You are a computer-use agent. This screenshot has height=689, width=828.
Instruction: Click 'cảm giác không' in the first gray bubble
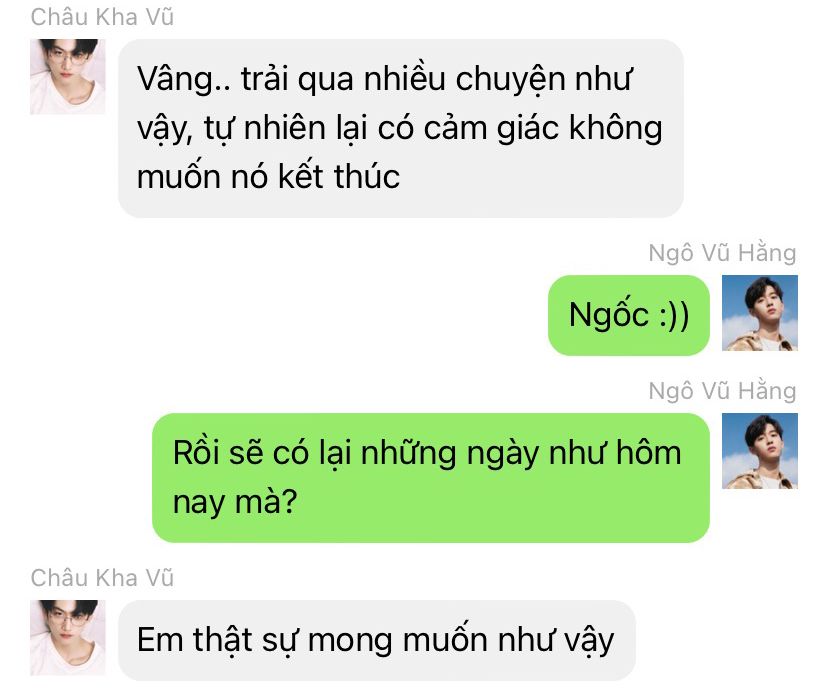(543, 129)
